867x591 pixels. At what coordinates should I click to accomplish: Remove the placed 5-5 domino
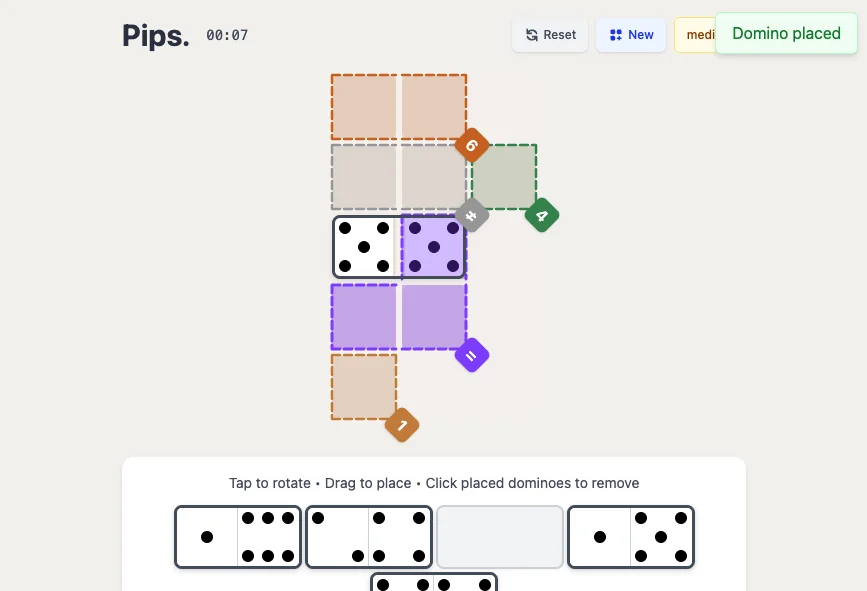399,247
